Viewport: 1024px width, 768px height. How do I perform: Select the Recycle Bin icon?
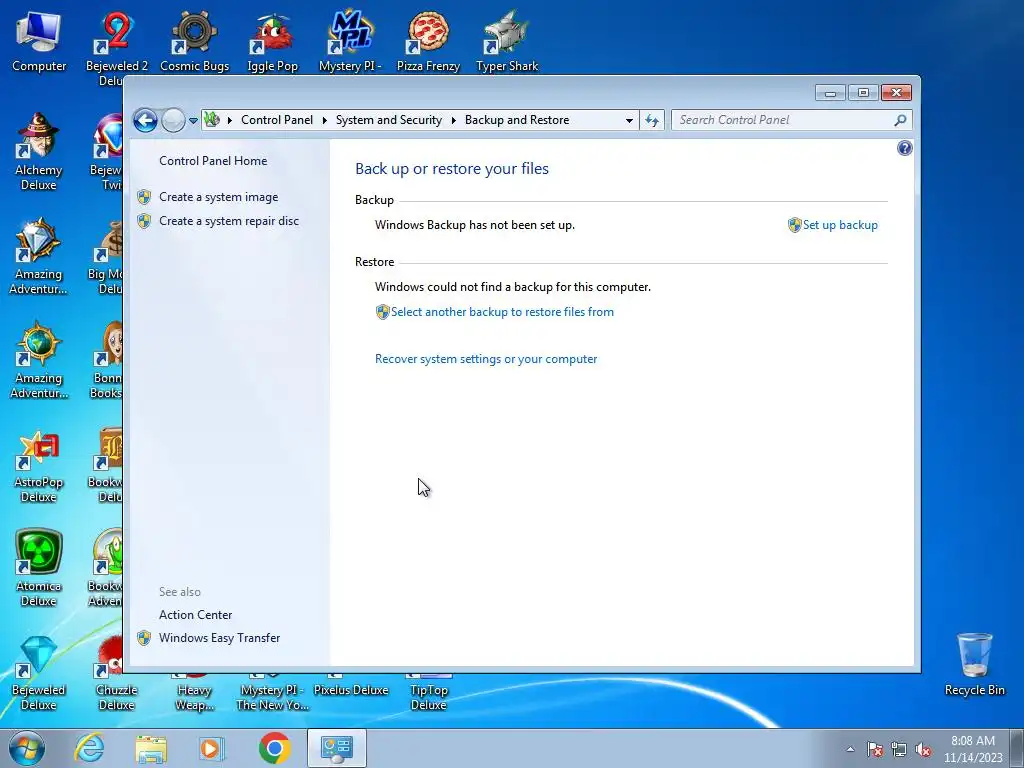pyautogui.click(x=974, y=665)
